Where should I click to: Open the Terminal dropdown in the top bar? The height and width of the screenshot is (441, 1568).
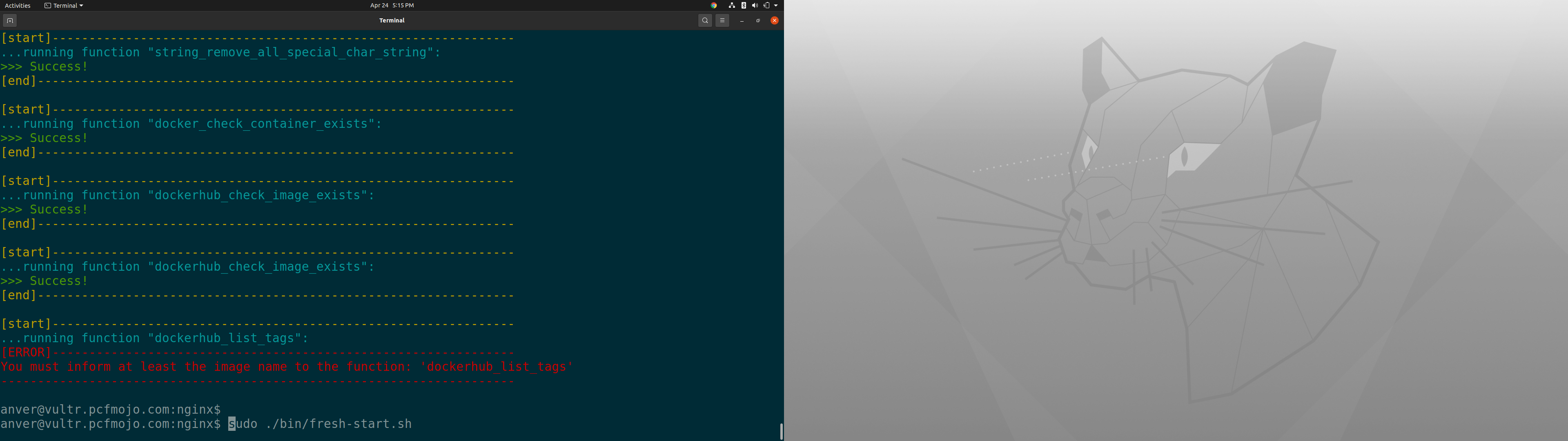point(63,5)
